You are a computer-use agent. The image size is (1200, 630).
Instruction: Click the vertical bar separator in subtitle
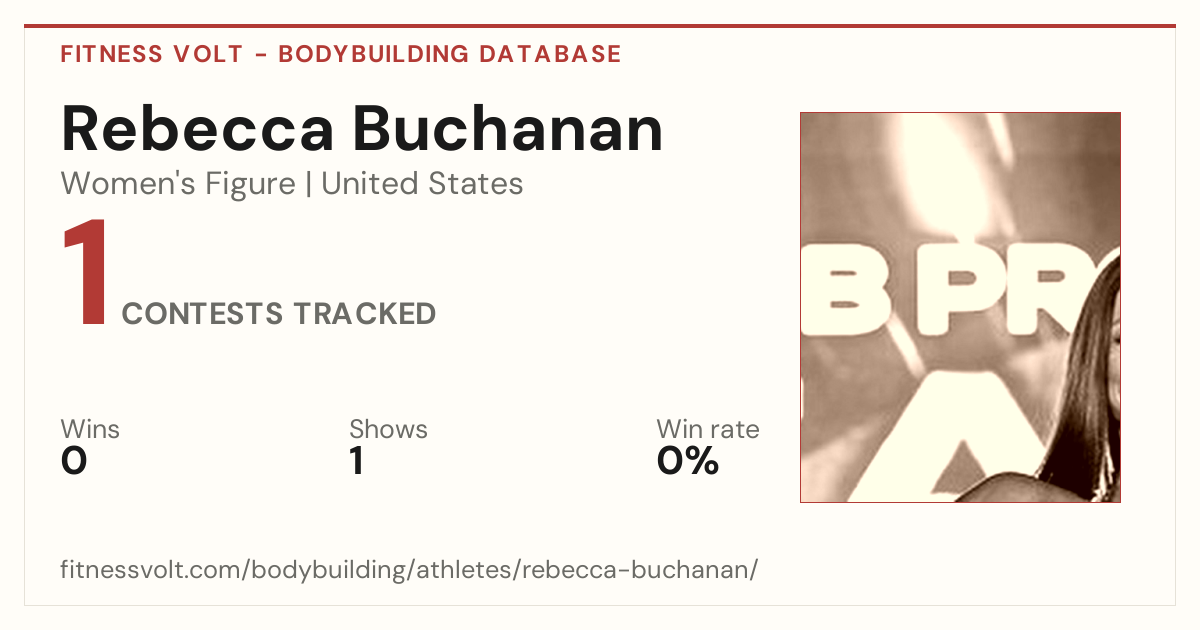click(x=308, y=184)
